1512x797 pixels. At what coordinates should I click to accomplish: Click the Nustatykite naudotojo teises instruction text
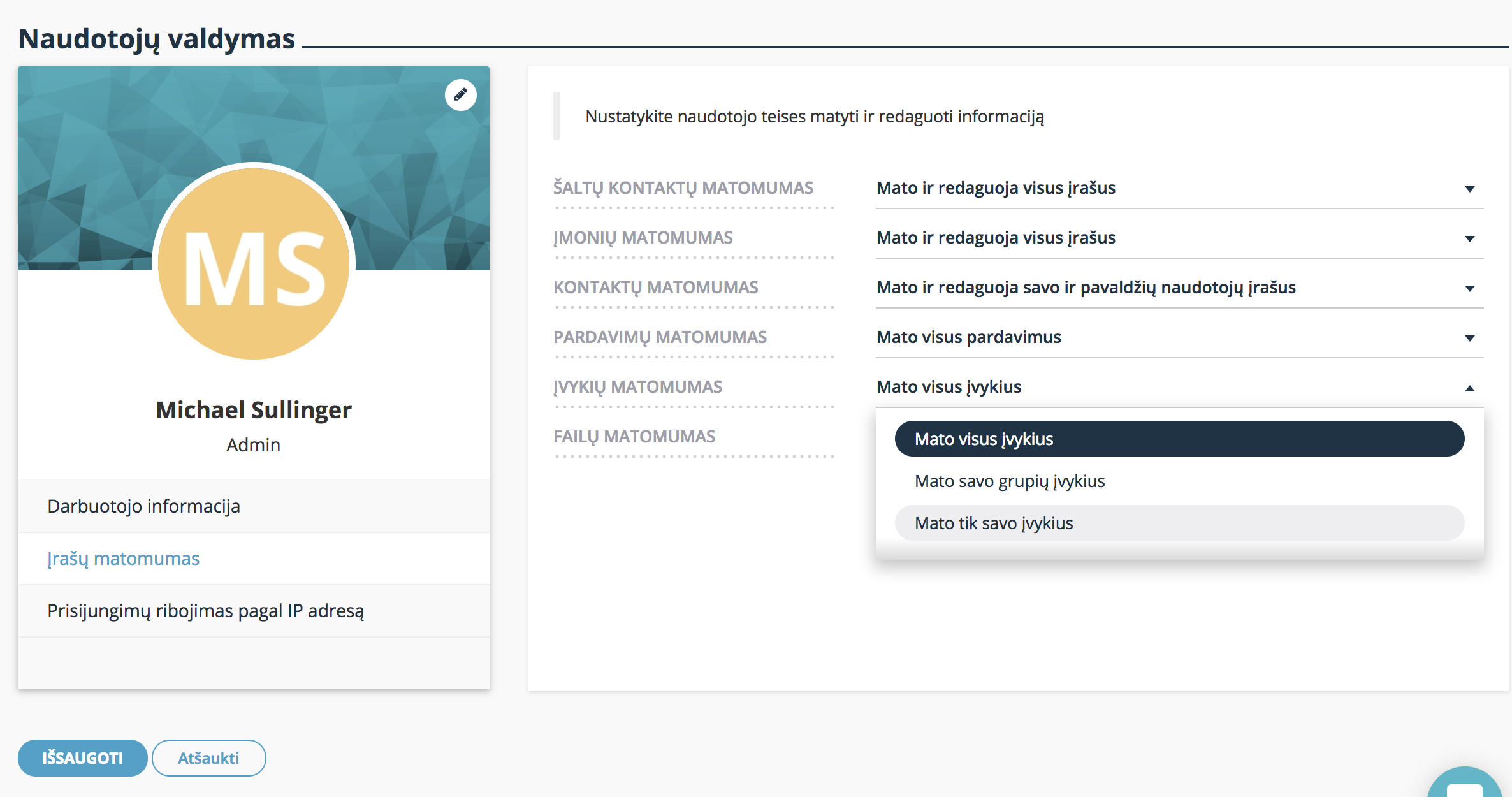[x=815, y=117]
